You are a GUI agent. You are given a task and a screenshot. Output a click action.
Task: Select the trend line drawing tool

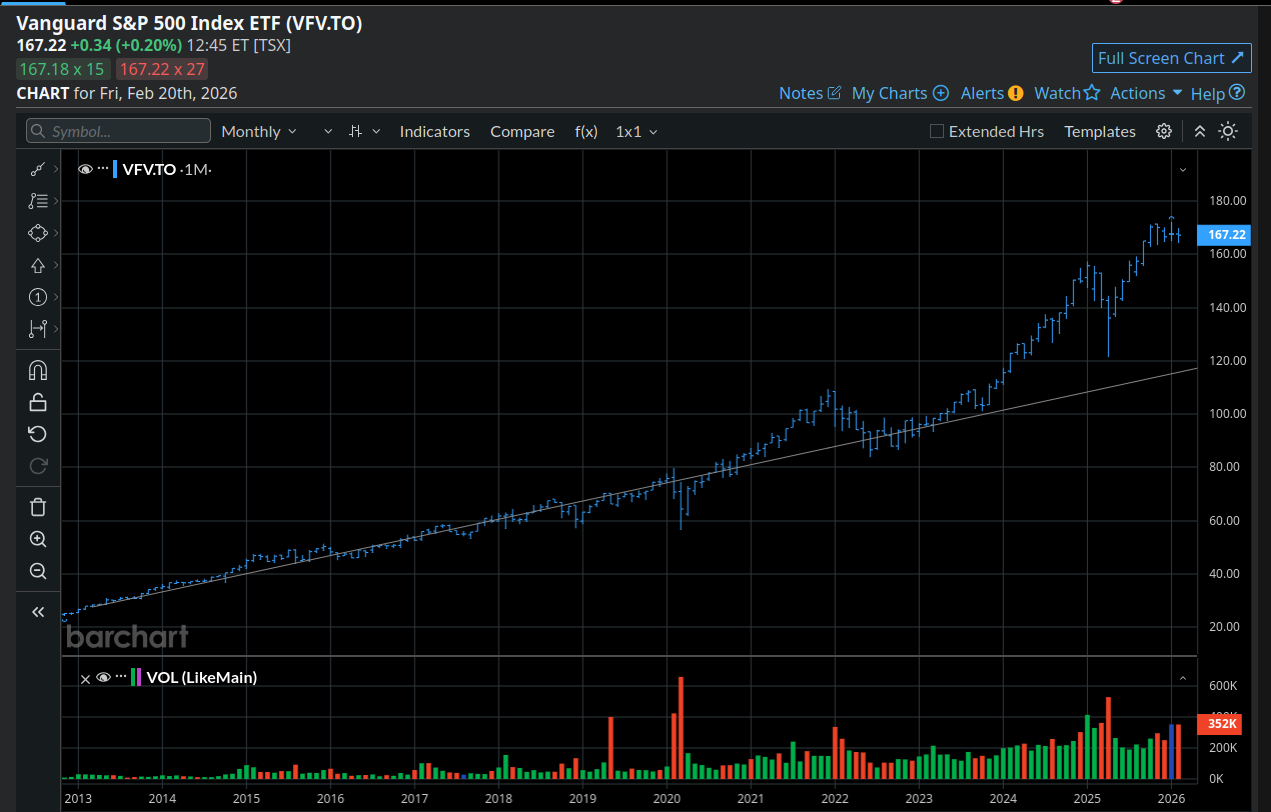38,169
